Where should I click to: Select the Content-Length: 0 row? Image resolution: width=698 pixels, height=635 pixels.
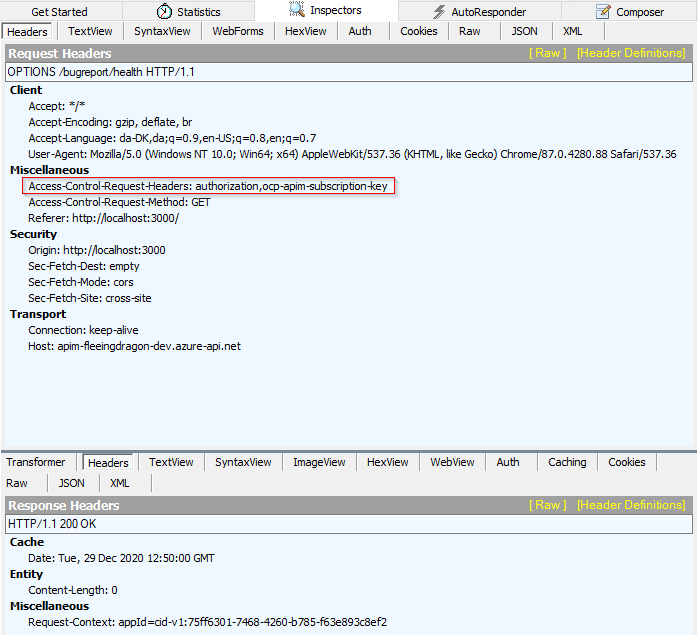pos(73,590)
